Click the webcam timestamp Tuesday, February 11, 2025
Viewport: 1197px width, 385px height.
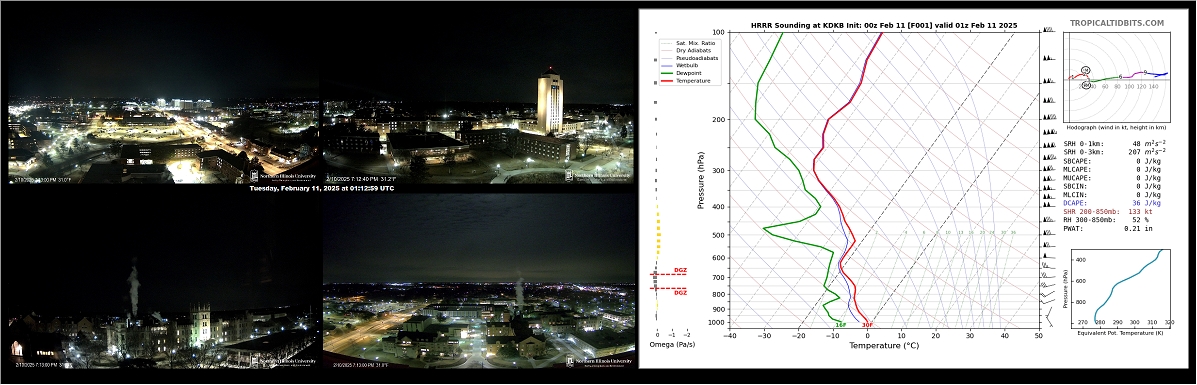click(x=321, y=188)
